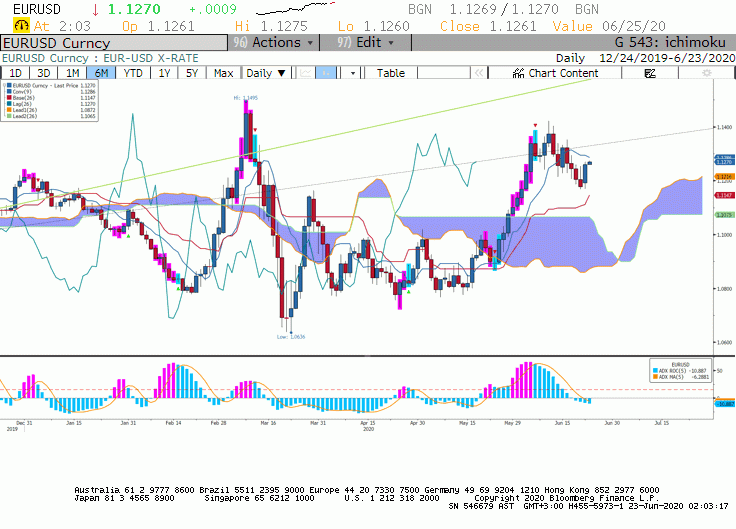
Task: Click the EUR-USD X-RATE description text
Action: pyautogui.click(x=151, y=58)
